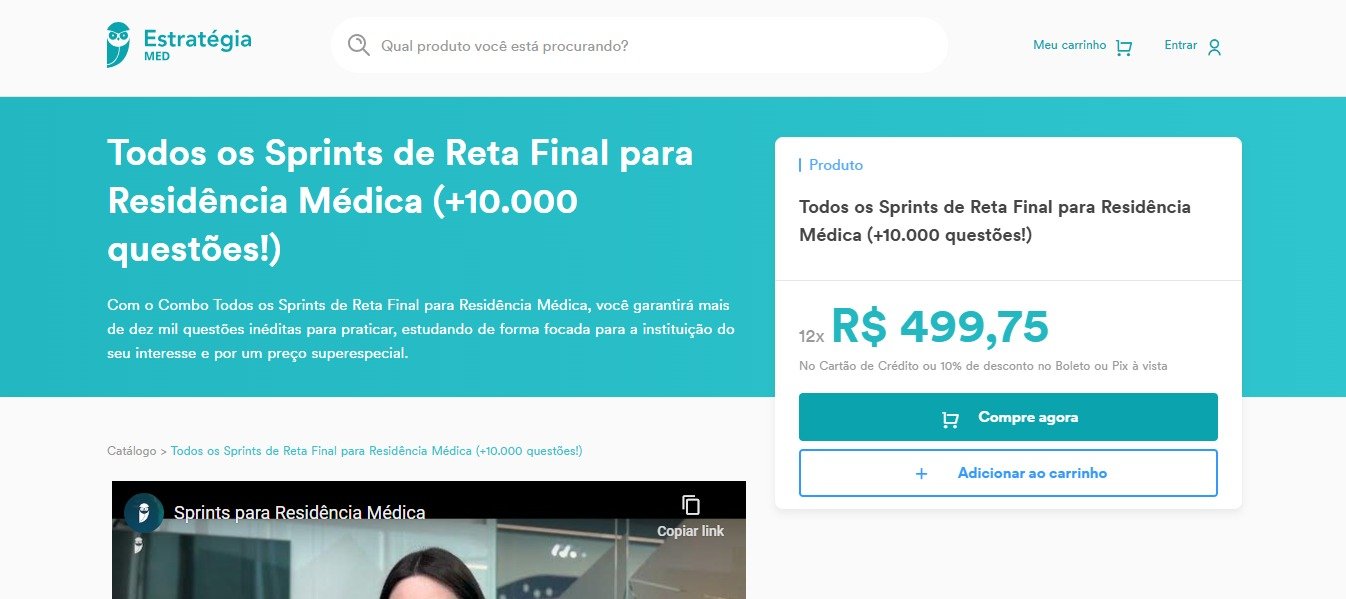Screen dimensions: 1346x599
Task: Click the user profile icon beside Entrar
Action: pyautogui.click(x=1214, y=47)
